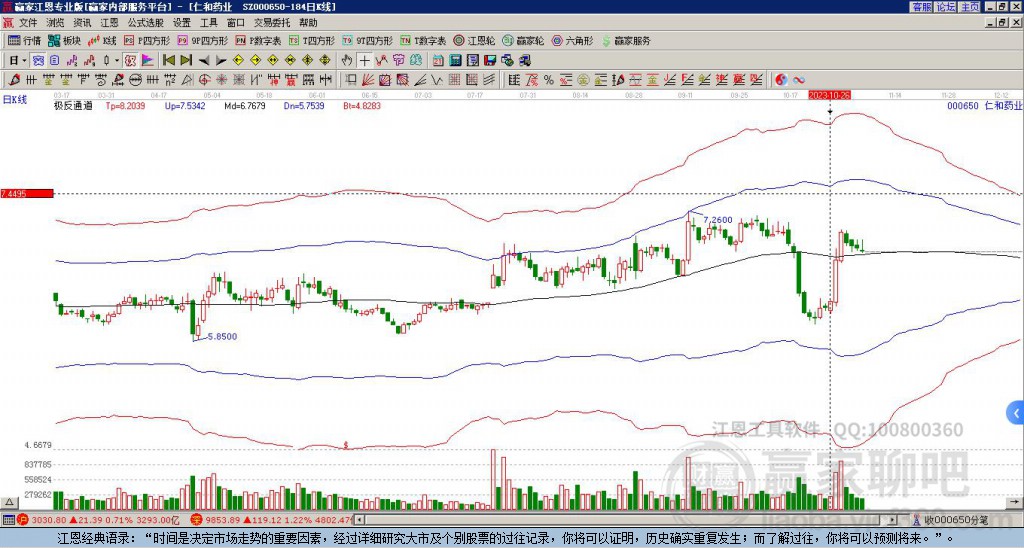Image resolution: width=1024 pixels, height=548 pixels.
Task: Click the 论坛 forum button
Action: [946, 7]
